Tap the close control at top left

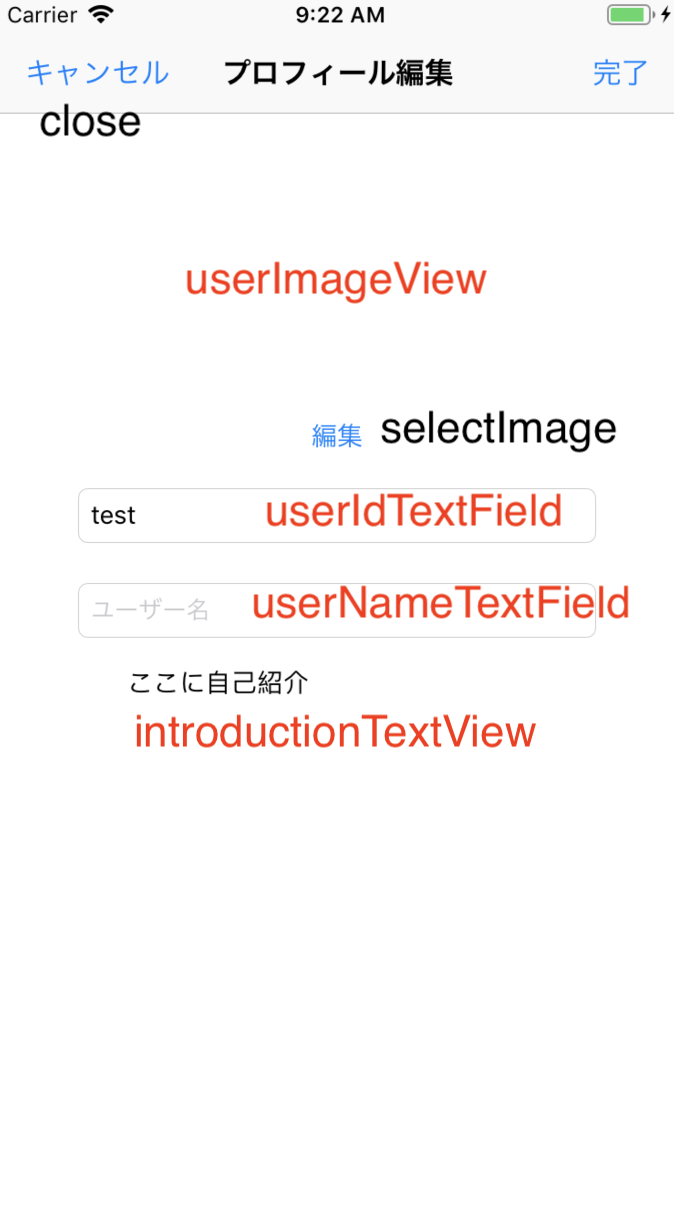89,121
